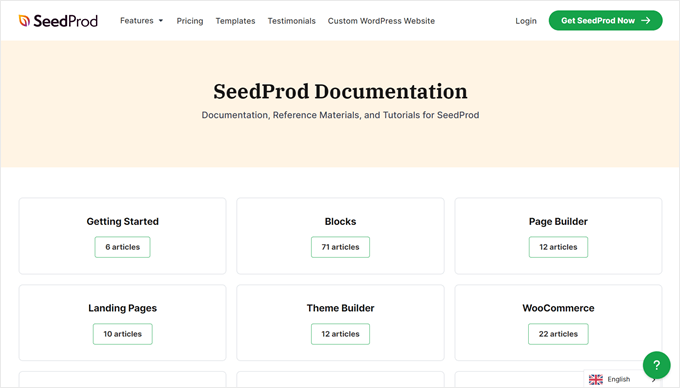The height and width of the screenshot is (388, 680).
Task: Open the Getting Started category
Action: tap(123, 222)
